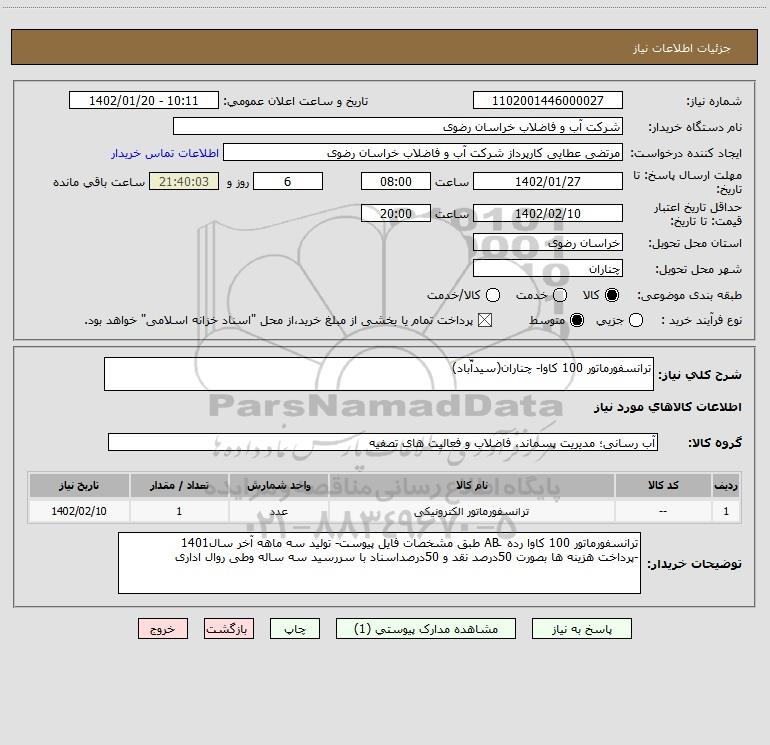Click the ترانسفورماتور الکترونیکی table cell
The width and height of the screenshot is (770, 745).
(x=471, y=511)
